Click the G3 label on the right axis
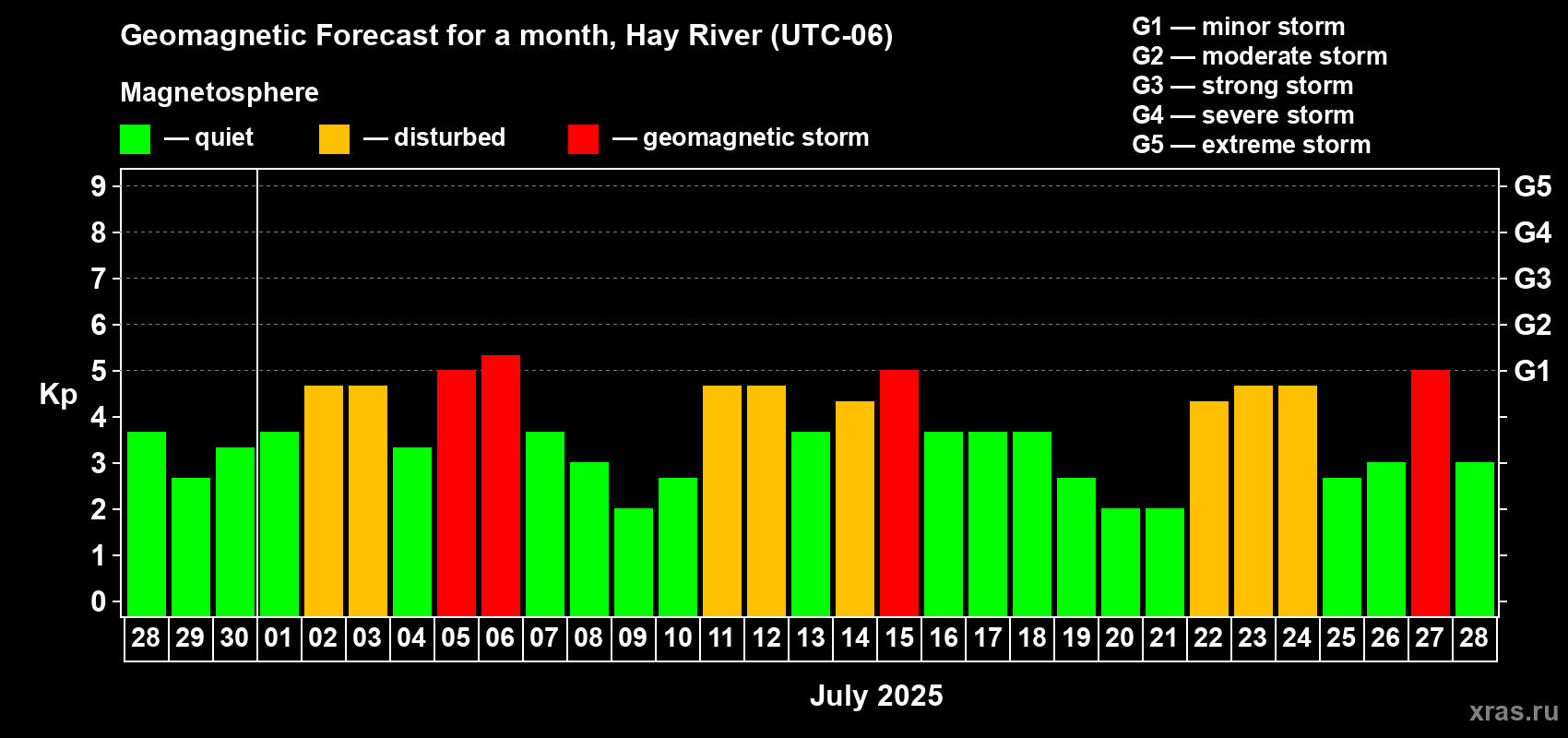1568x738 pixels. 1533,279
